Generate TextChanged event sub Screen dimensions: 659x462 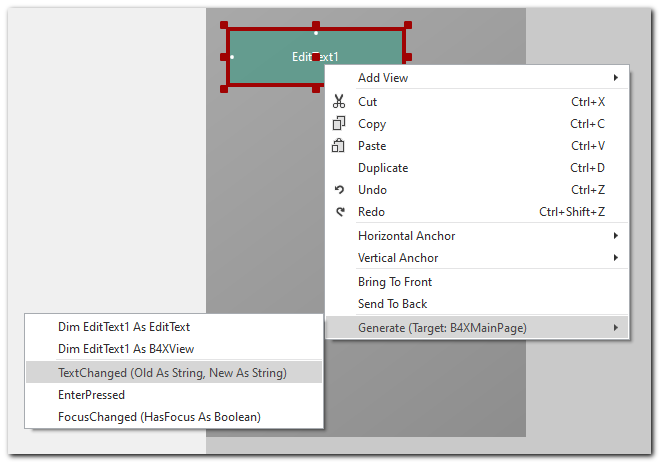[172, 373]
